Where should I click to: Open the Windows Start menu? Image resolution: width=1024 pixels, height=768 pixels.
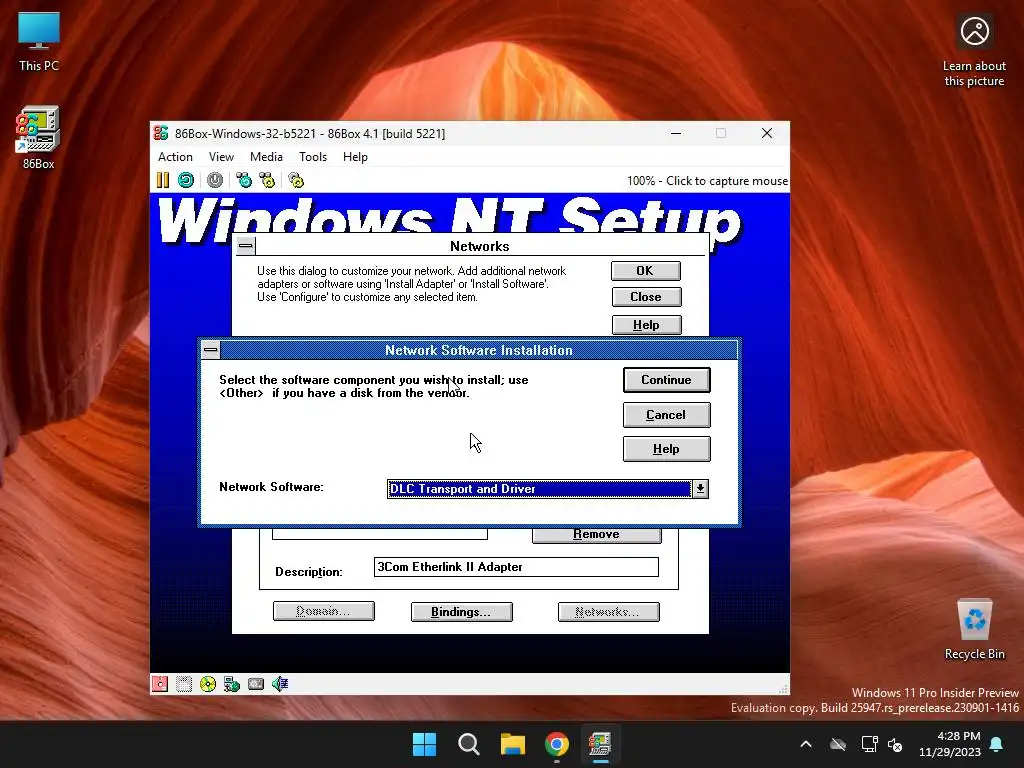click(x=424, y=744)
